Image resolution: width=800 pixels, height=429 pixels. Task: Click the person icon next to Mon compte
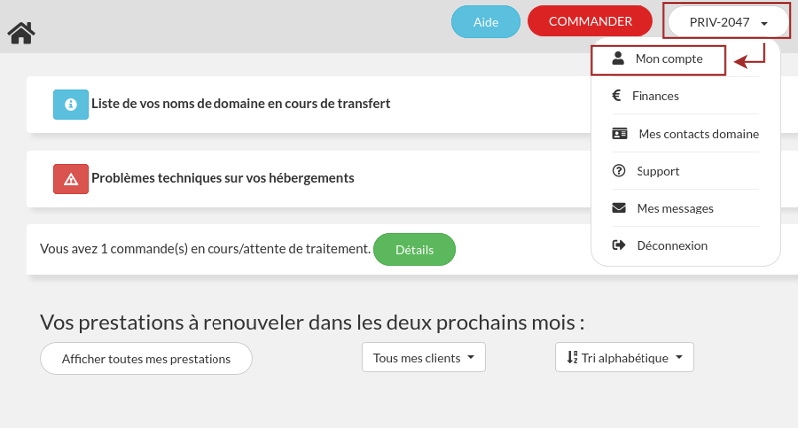tap(618, 58)
